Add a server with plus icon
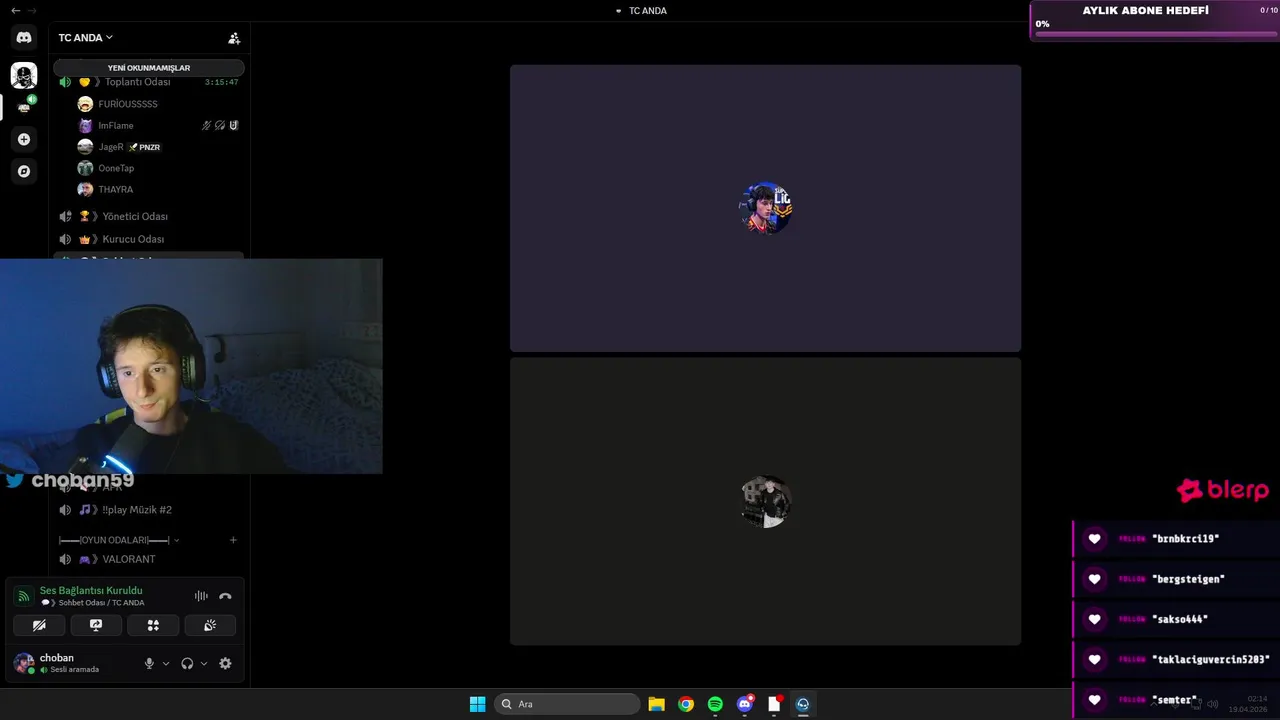The width and height of the screenshot is (1280, 720). [x=24, y=139]
